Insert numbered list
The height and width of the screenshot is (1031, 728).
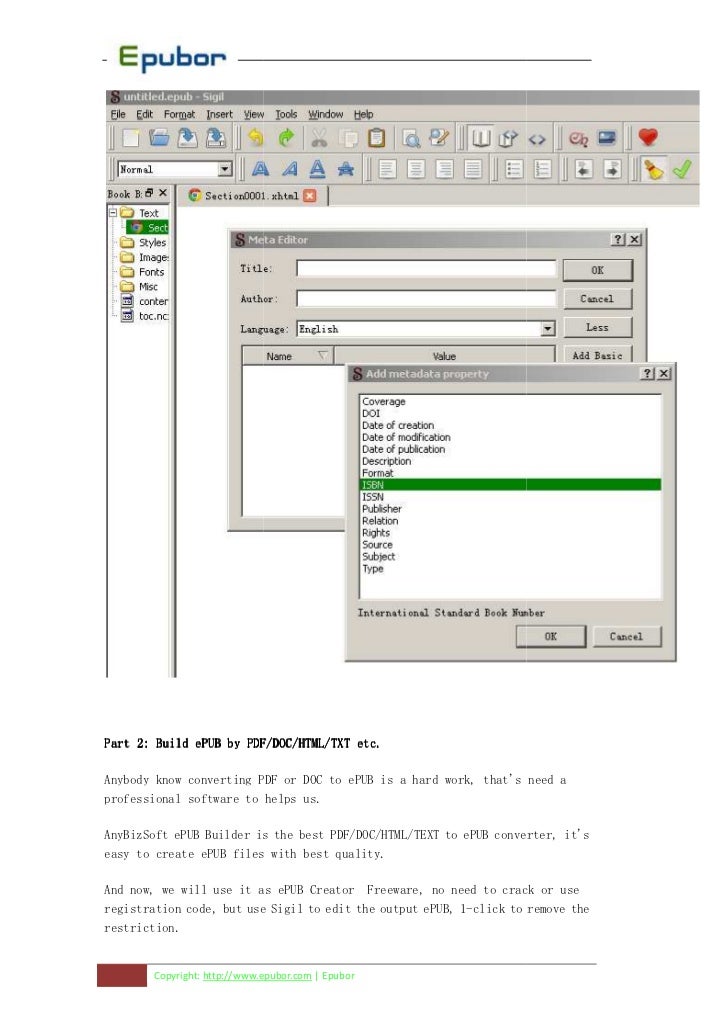(543, 170)
